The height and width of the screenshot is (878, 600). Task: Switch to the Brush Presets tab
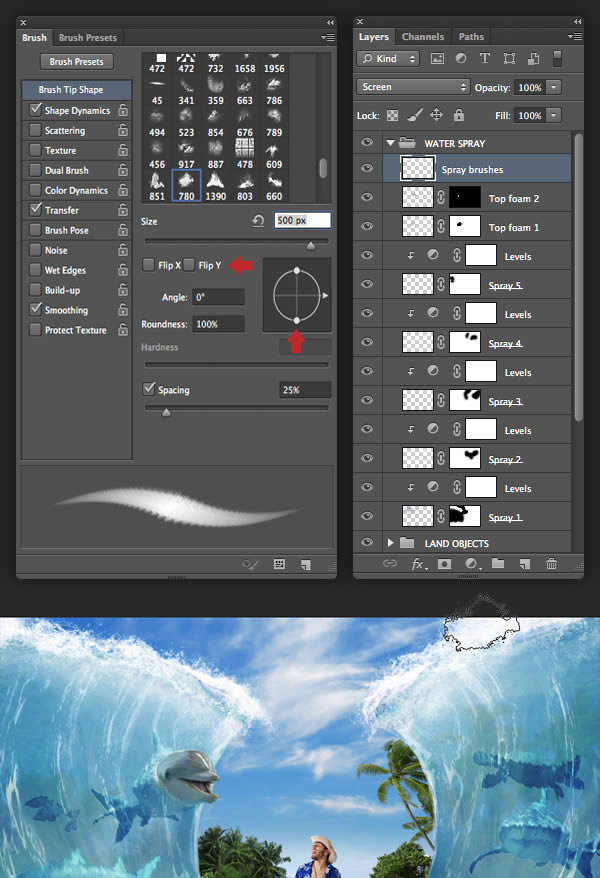[x=88, y=38]
